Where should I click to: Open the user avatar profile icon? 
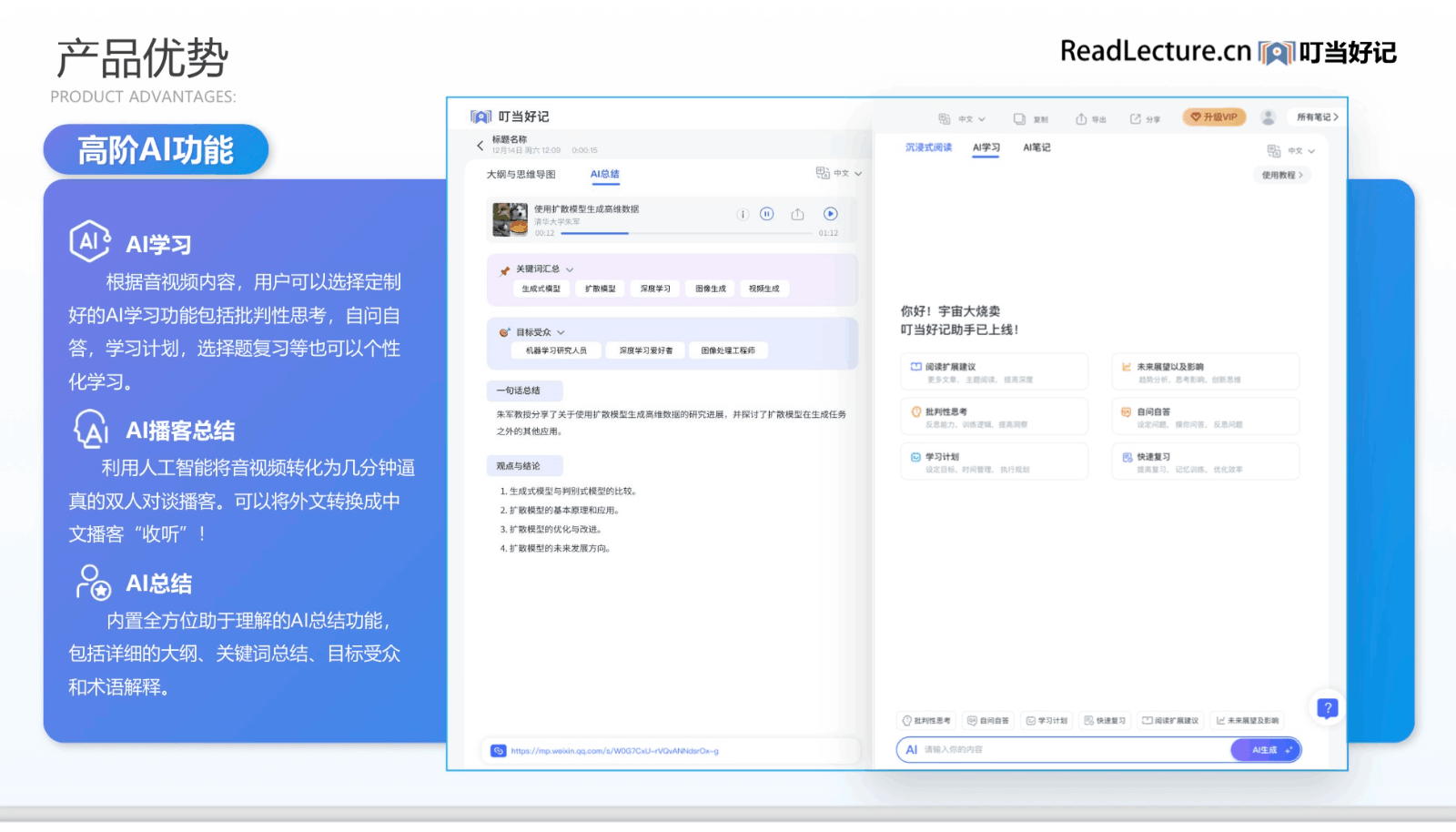(1268, 117)
